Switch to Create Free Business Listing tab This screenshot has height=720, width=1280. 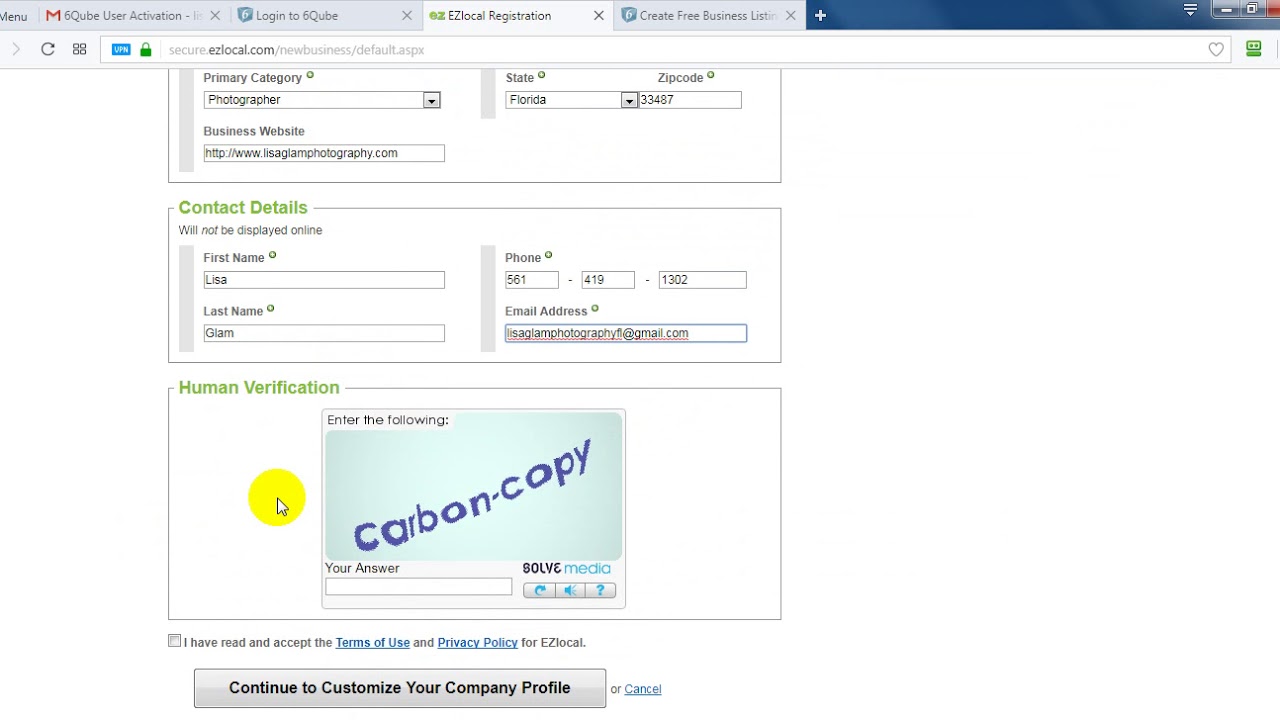coord(698,15)
